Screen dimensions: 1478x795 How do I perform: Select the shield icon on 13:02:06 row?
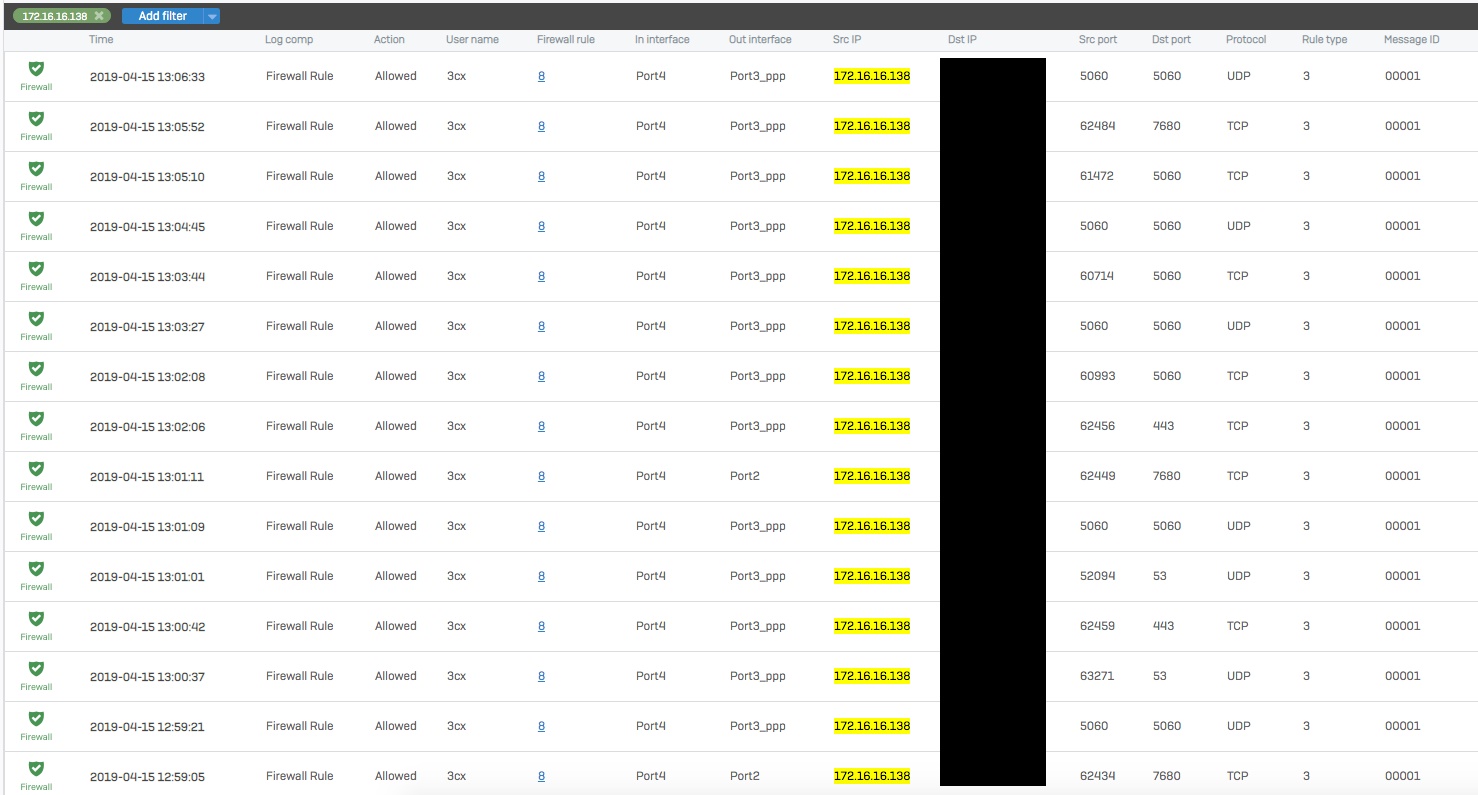pos(36,419)
